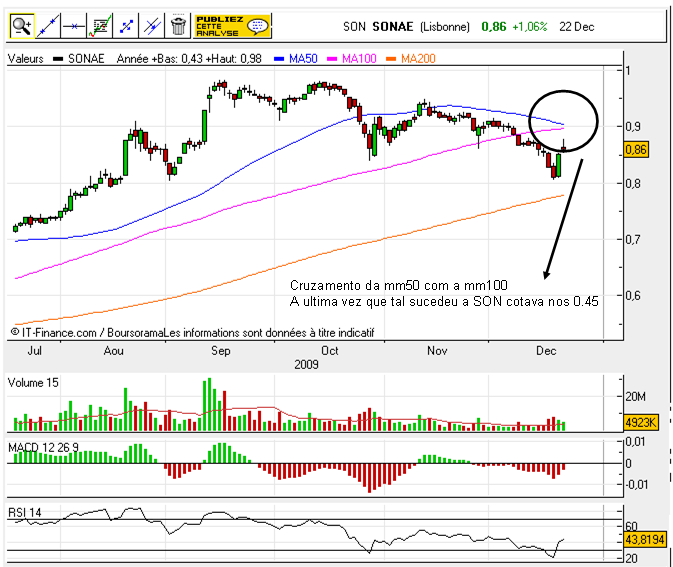Click the black SONAE legend color marker
The height and width of the screenshot is (567, 673).
click(58, 59)
